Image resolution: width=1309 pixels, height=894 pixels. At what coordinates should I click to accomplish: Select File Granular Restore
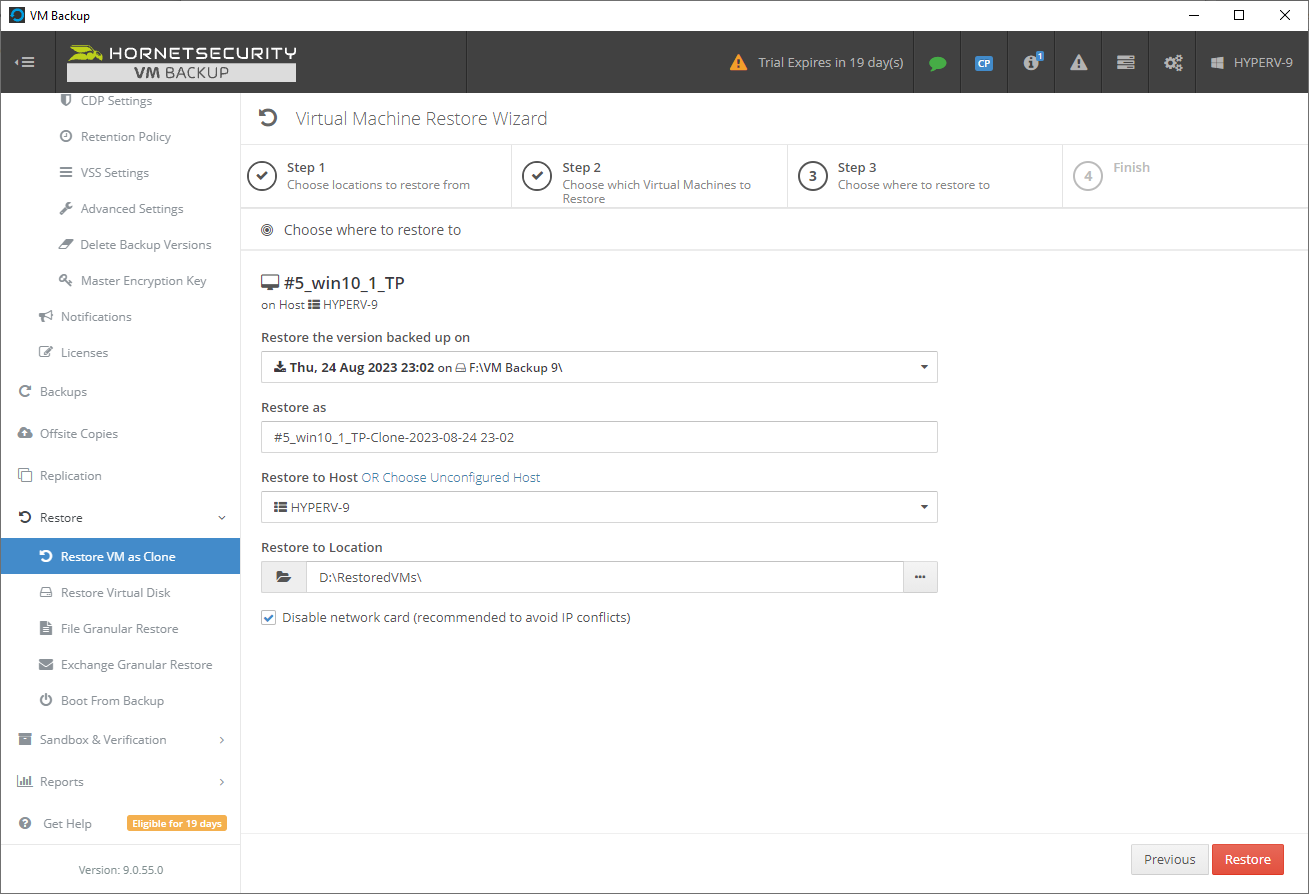pyautogui.click(x=120, y=629)
